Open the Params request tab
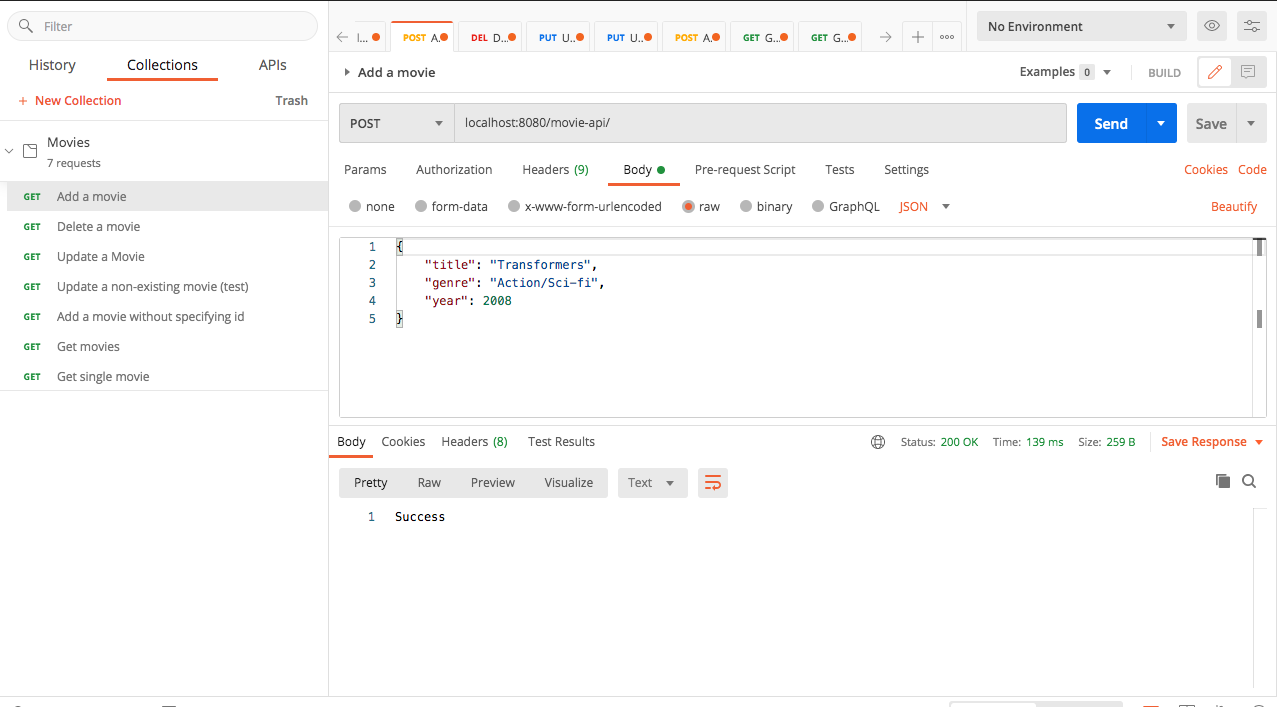The height and width of the screenshot is (707, 1277). coord(365,170)
